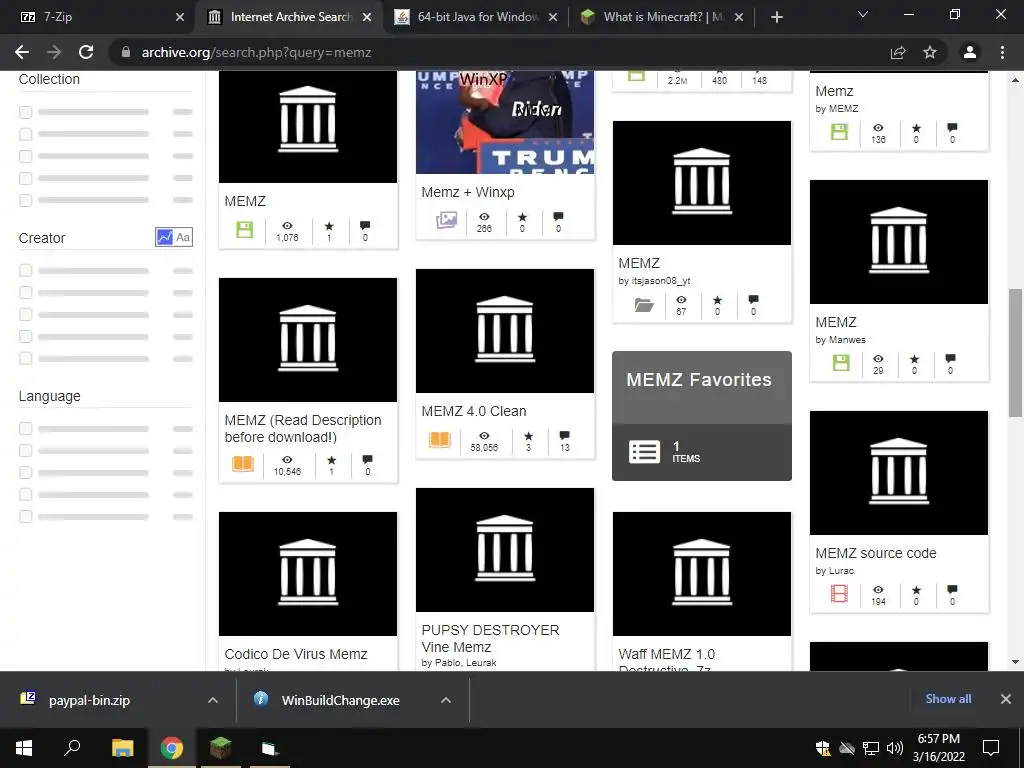The height and width of the screenshot is (768, 1024).
Task: Close the What is Minecraft tab
Action: click(739, 18)
